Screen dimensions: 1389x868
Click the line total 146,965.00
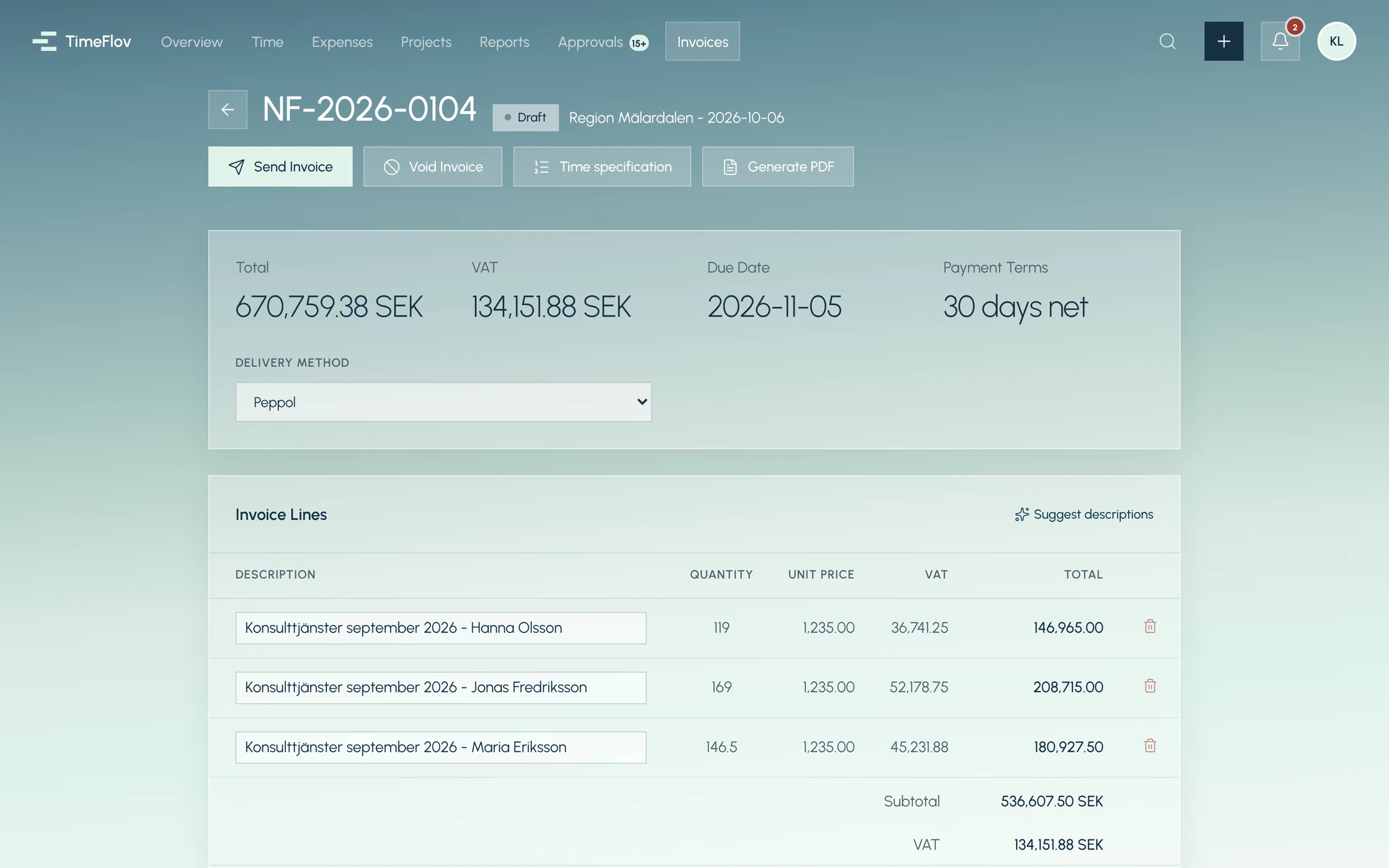[1068, 628]
